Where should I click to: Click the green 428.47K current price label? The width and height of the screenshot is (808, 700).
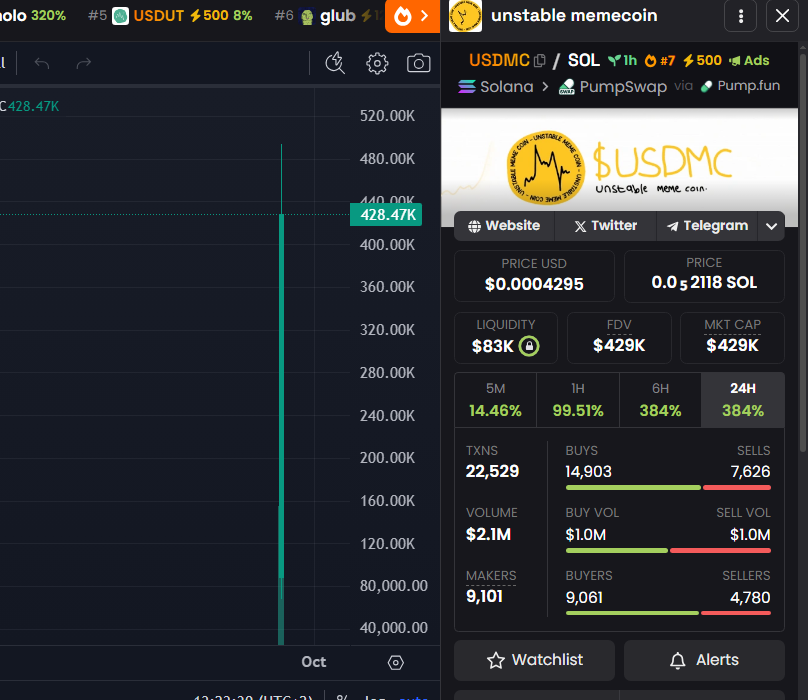pos(386,215)
